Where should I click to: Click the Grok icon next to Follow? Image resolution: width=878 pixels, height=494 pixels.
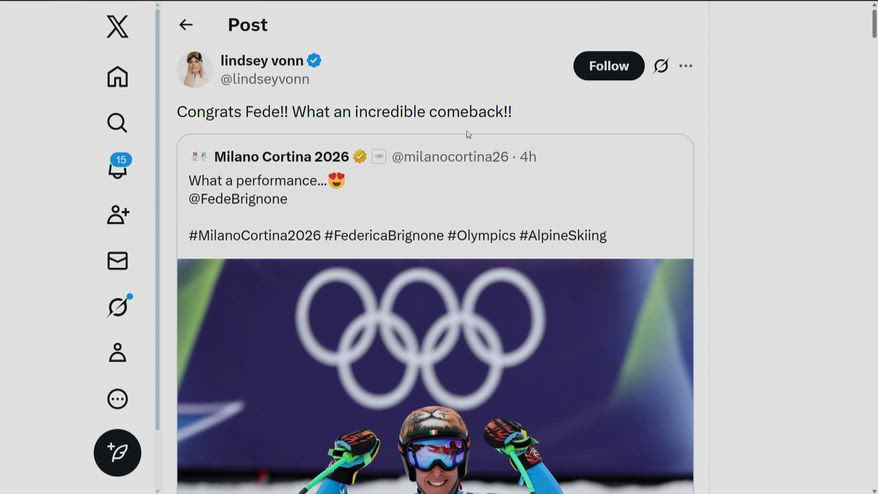[x=661, y=66]
